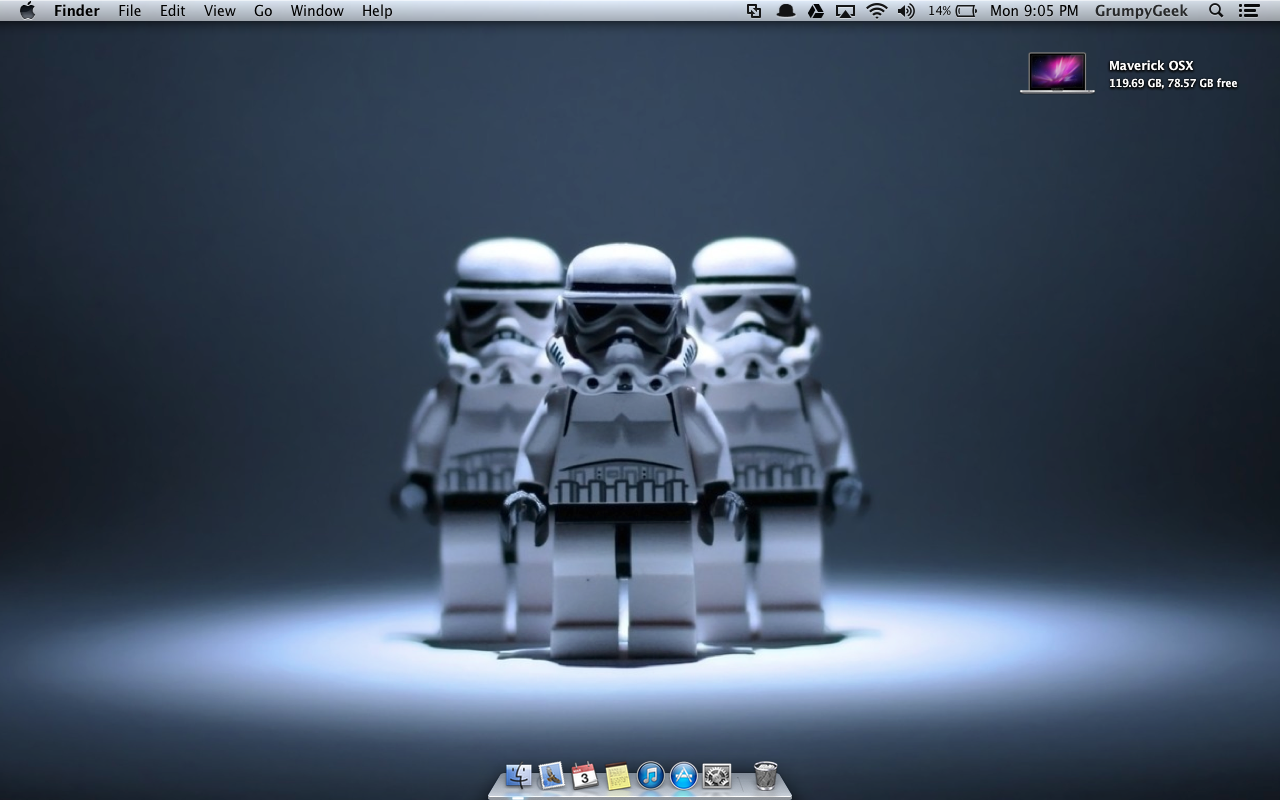The width and height of the screenshot is (1280, 800).
Task: Open the File menu
Action: (x=129, y=11)
